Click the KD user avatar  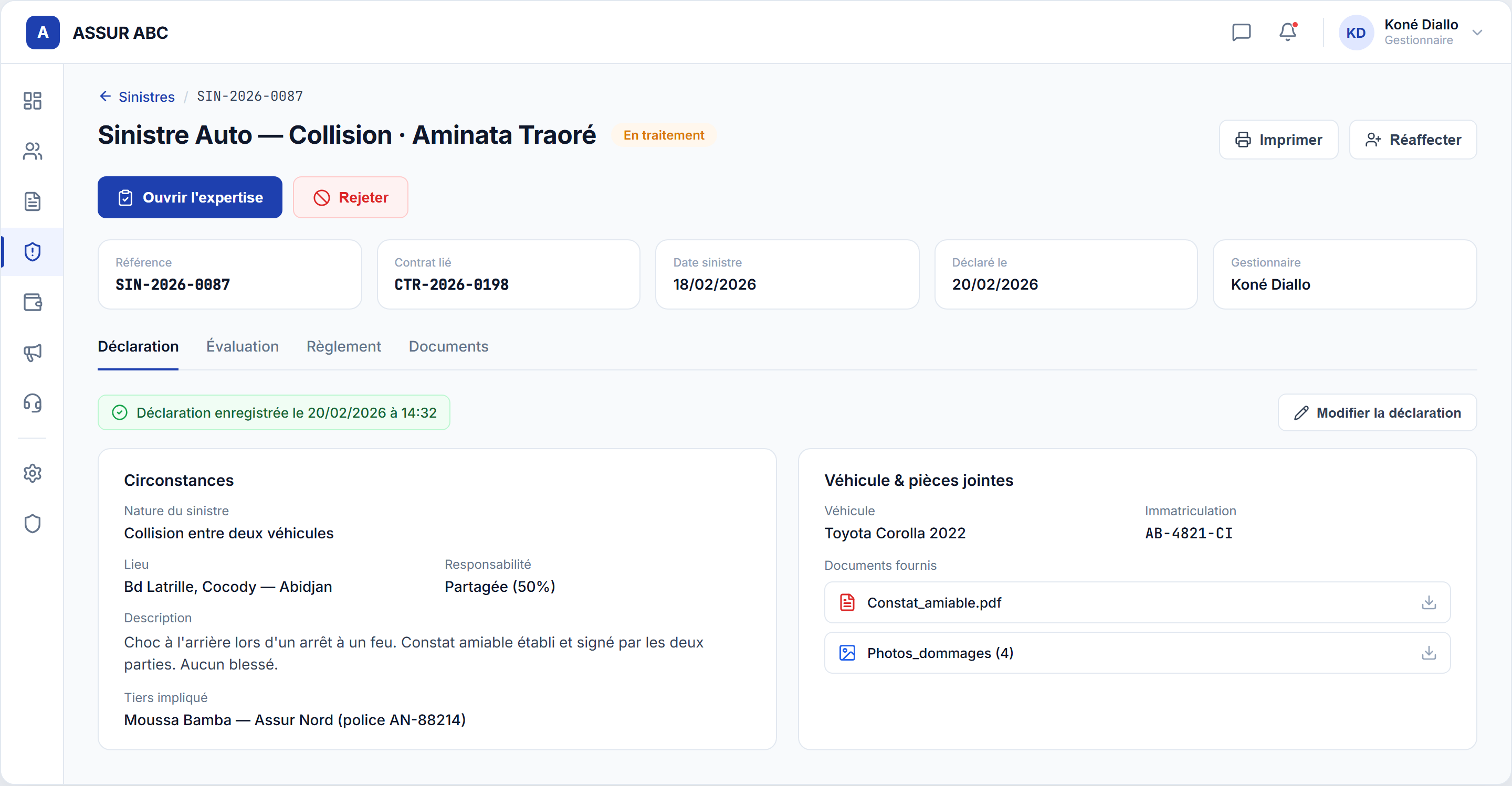(x=1356, y=32)
